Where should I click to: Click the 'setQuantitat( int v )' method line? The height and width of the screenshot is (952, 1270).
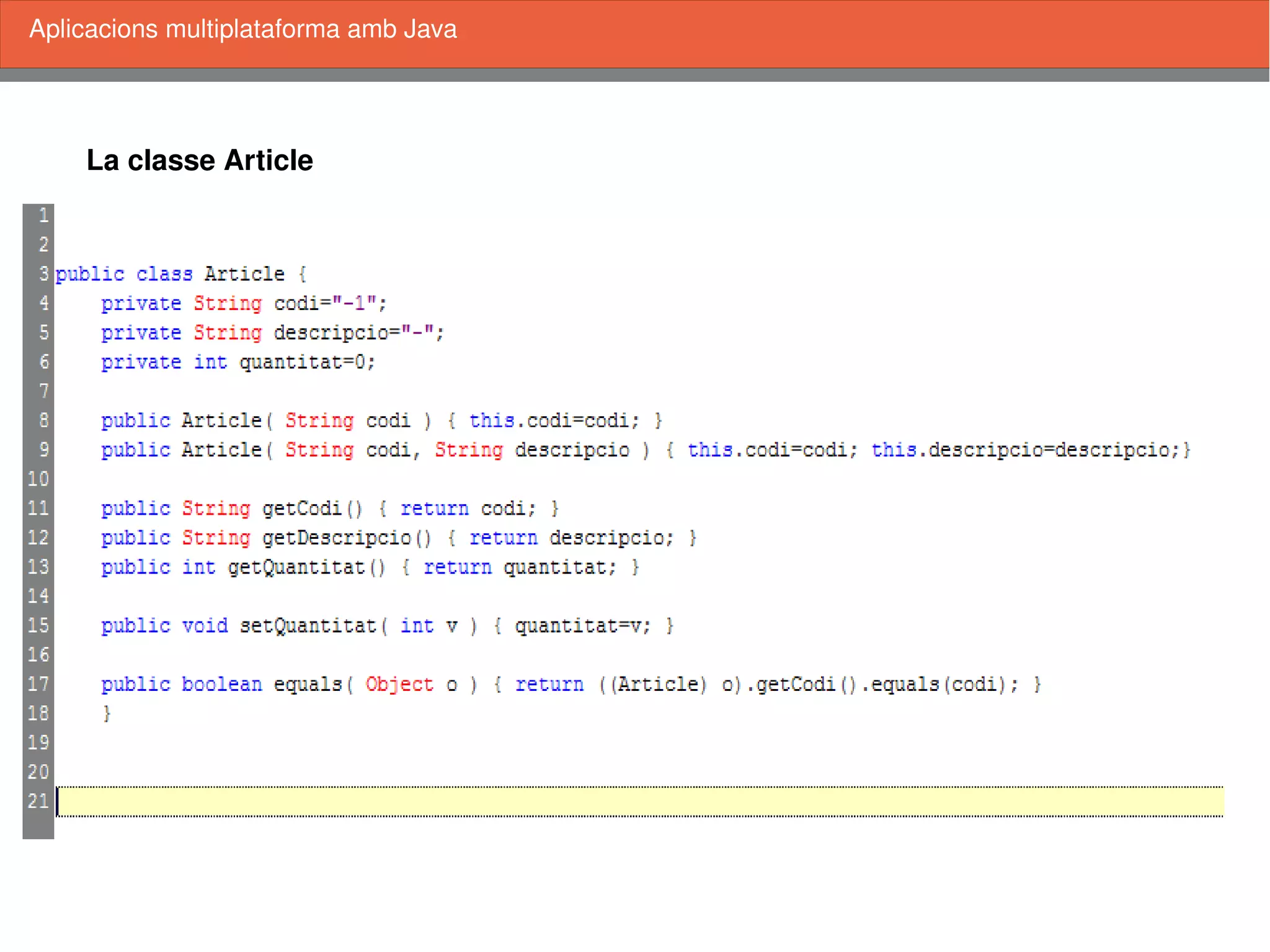388,625
